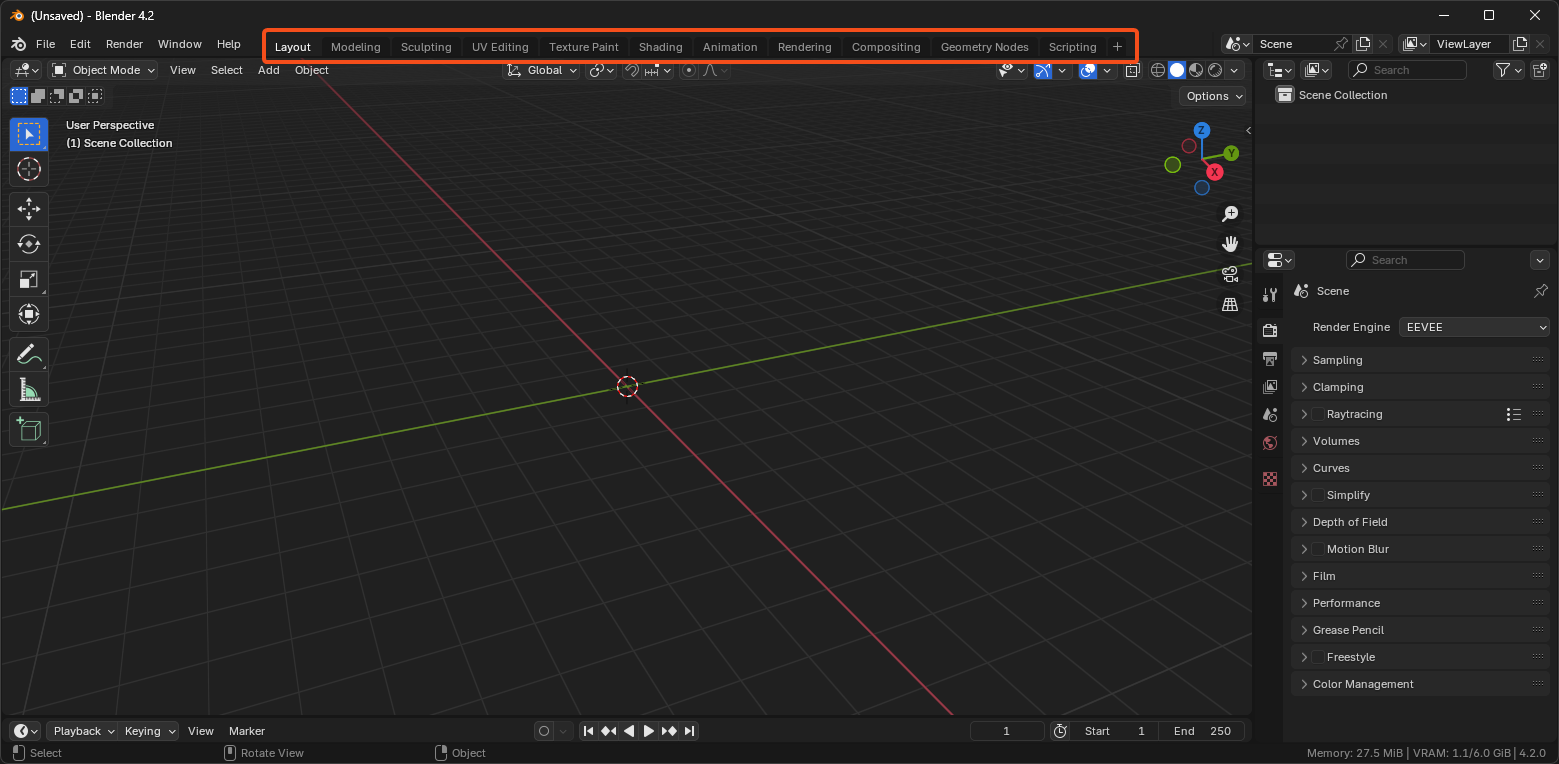The height and width of the screenshot is (764, 1559).
Task: Expand the Sampling panel
Action: click(x=1420, y=360)
